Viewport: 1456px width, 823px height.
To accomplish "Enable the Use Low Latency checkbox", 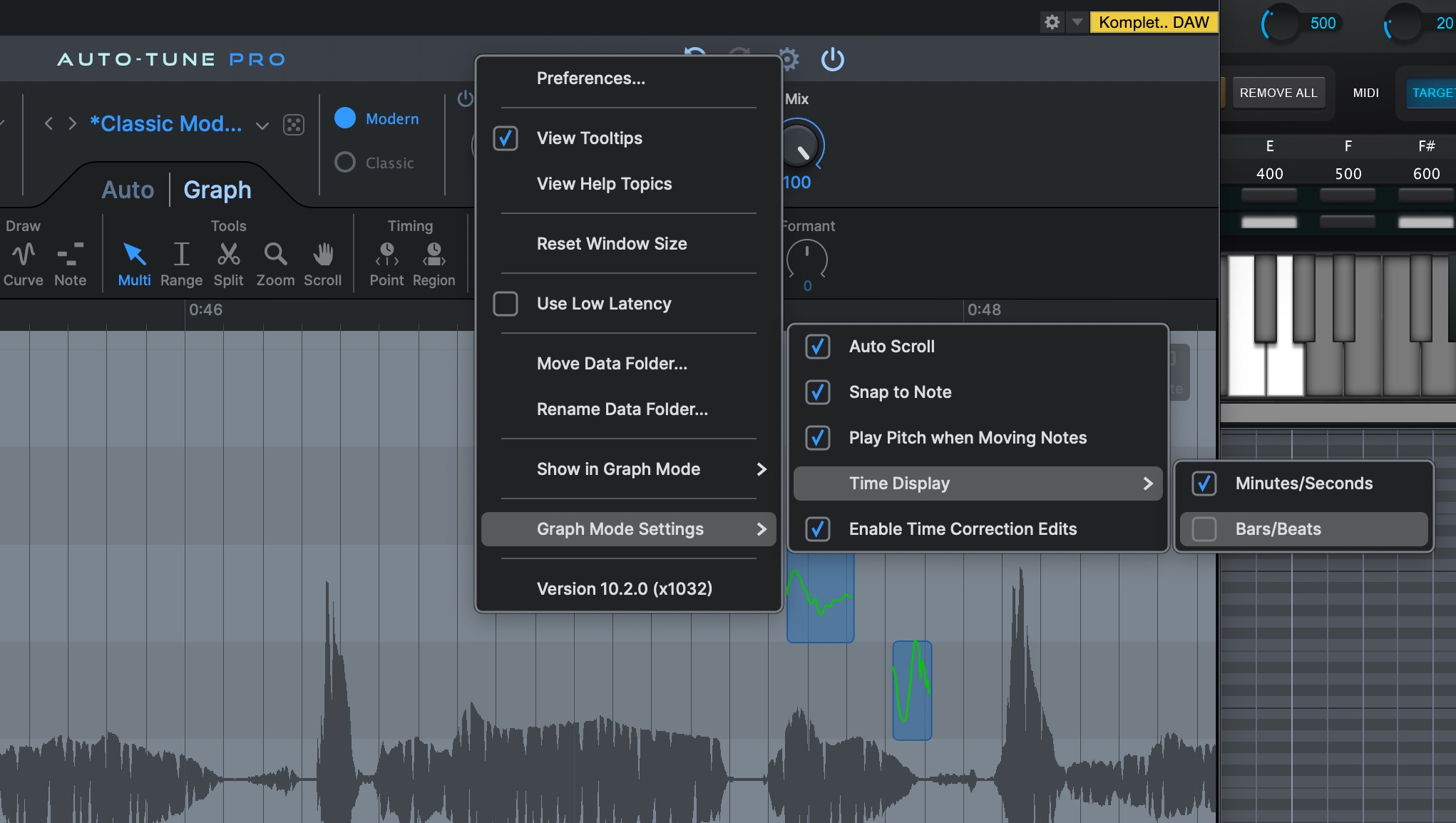I will 506,304.
